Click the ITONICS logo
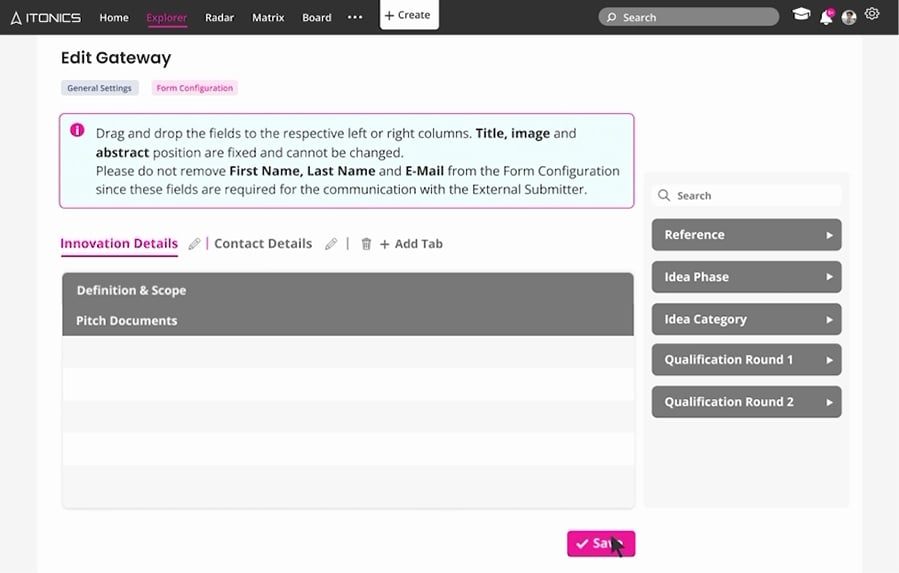The image size is (899, 573). tap(45, 17)
